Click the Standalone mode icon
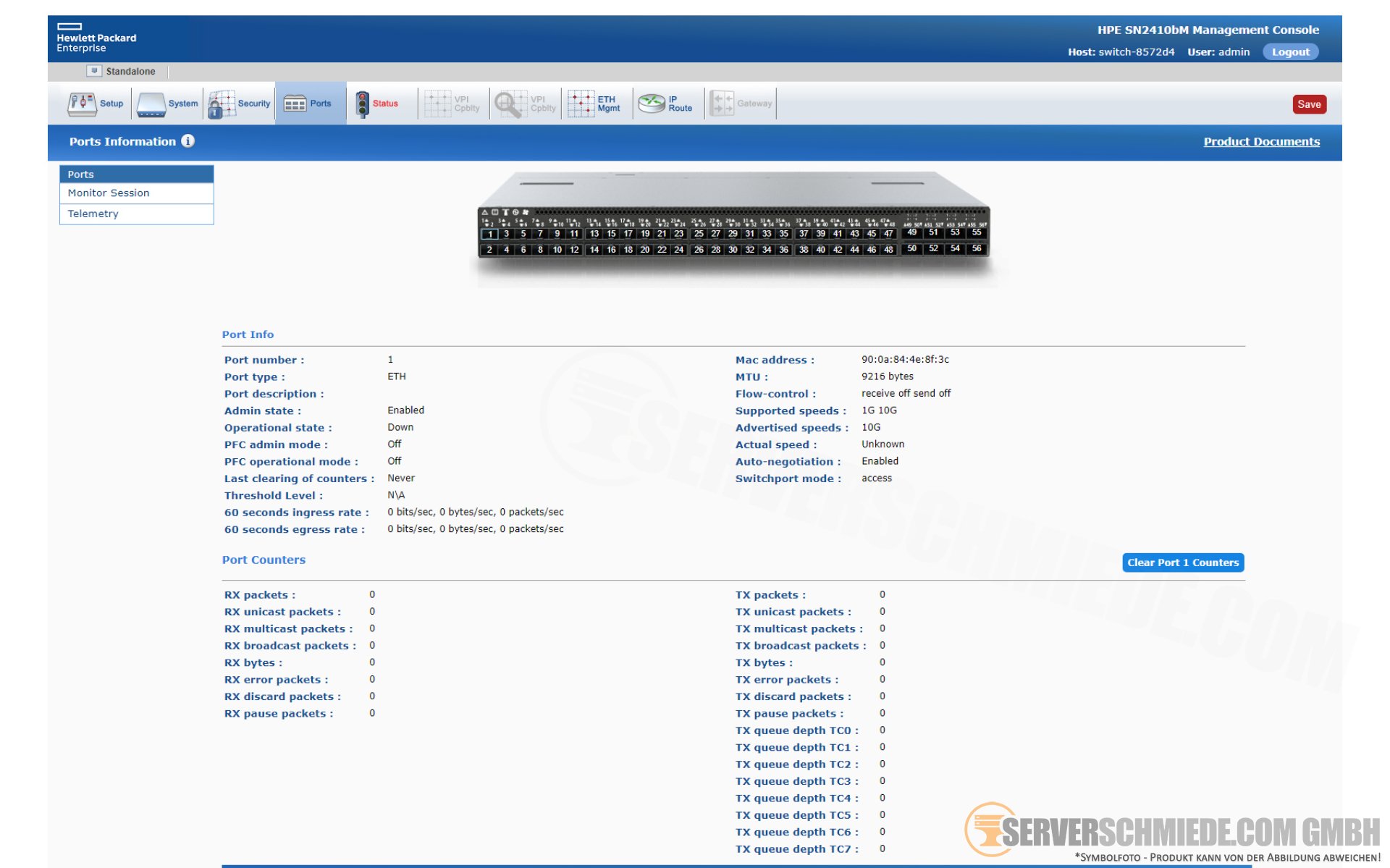Viewport: 1390px width, 868px height. pos(94,71)
